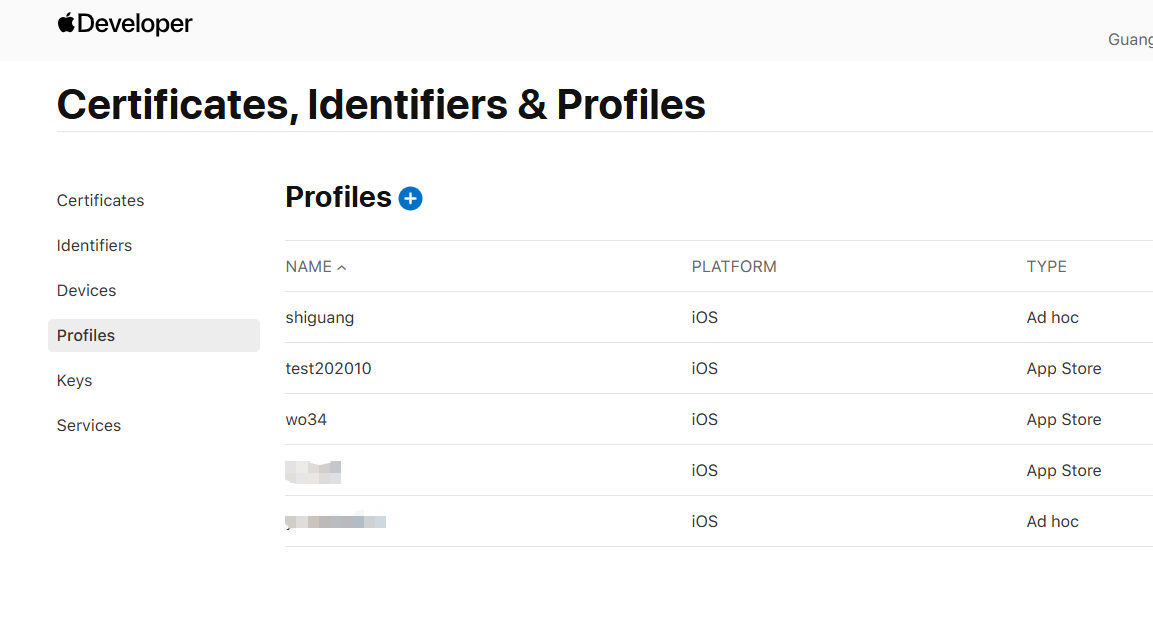Viewport: 1153px width, 625px height.
Task: Click Ad hoc type of shiguang profile
Action: click(1052, 318)
